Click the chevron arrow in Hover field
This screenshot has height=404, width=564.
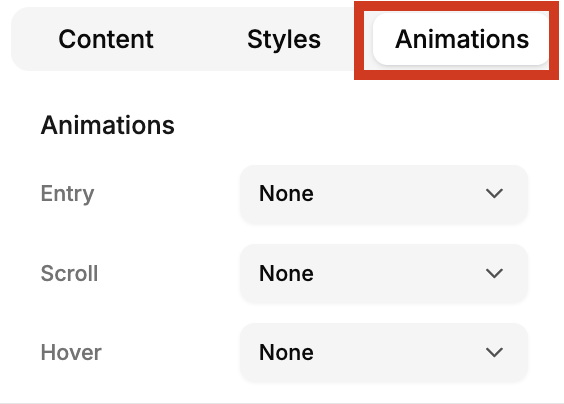(494, 353)
